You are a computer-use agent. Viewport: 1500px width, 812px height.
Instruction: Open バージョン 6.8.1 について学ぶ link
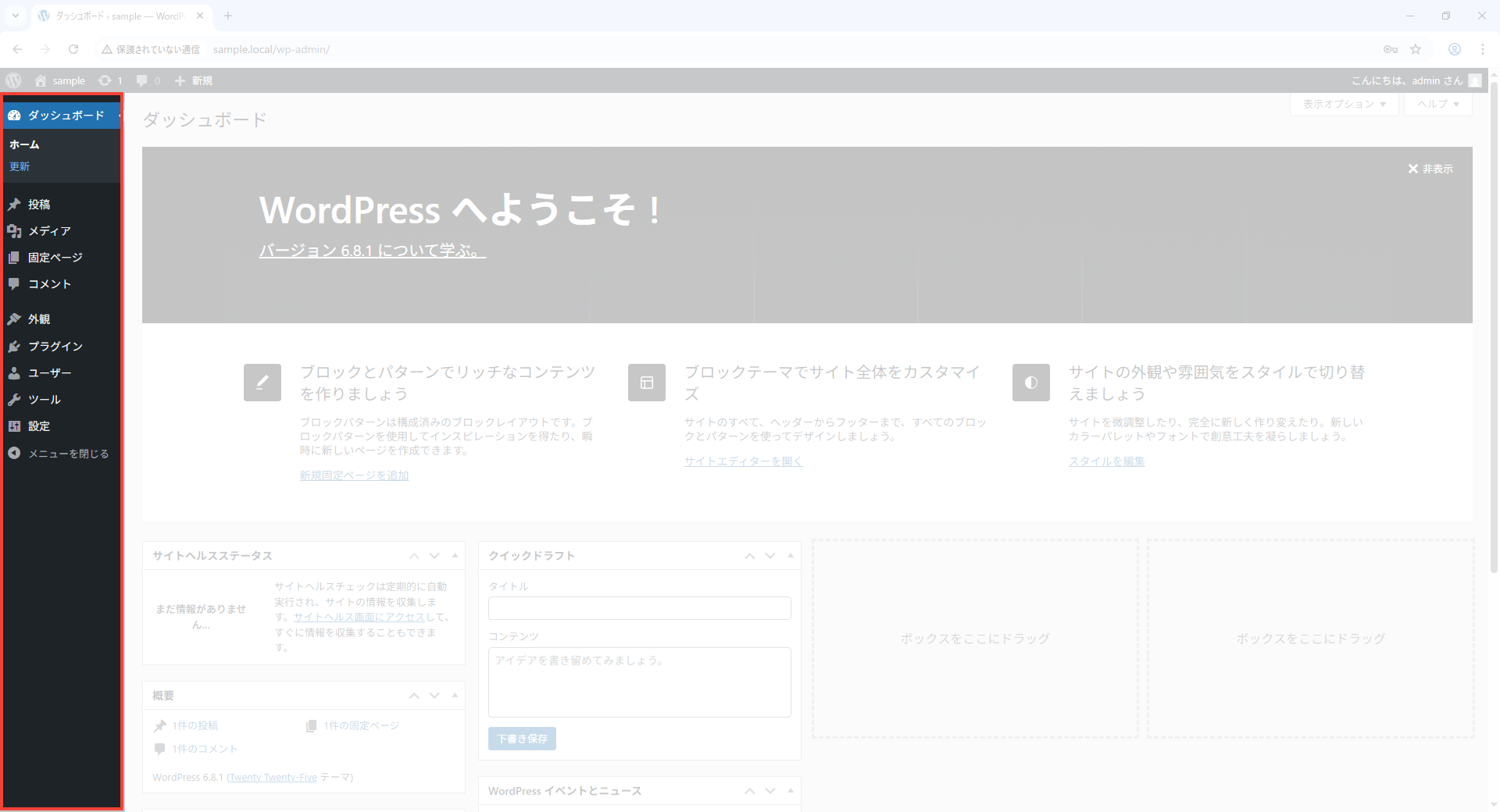pos(372,251)
